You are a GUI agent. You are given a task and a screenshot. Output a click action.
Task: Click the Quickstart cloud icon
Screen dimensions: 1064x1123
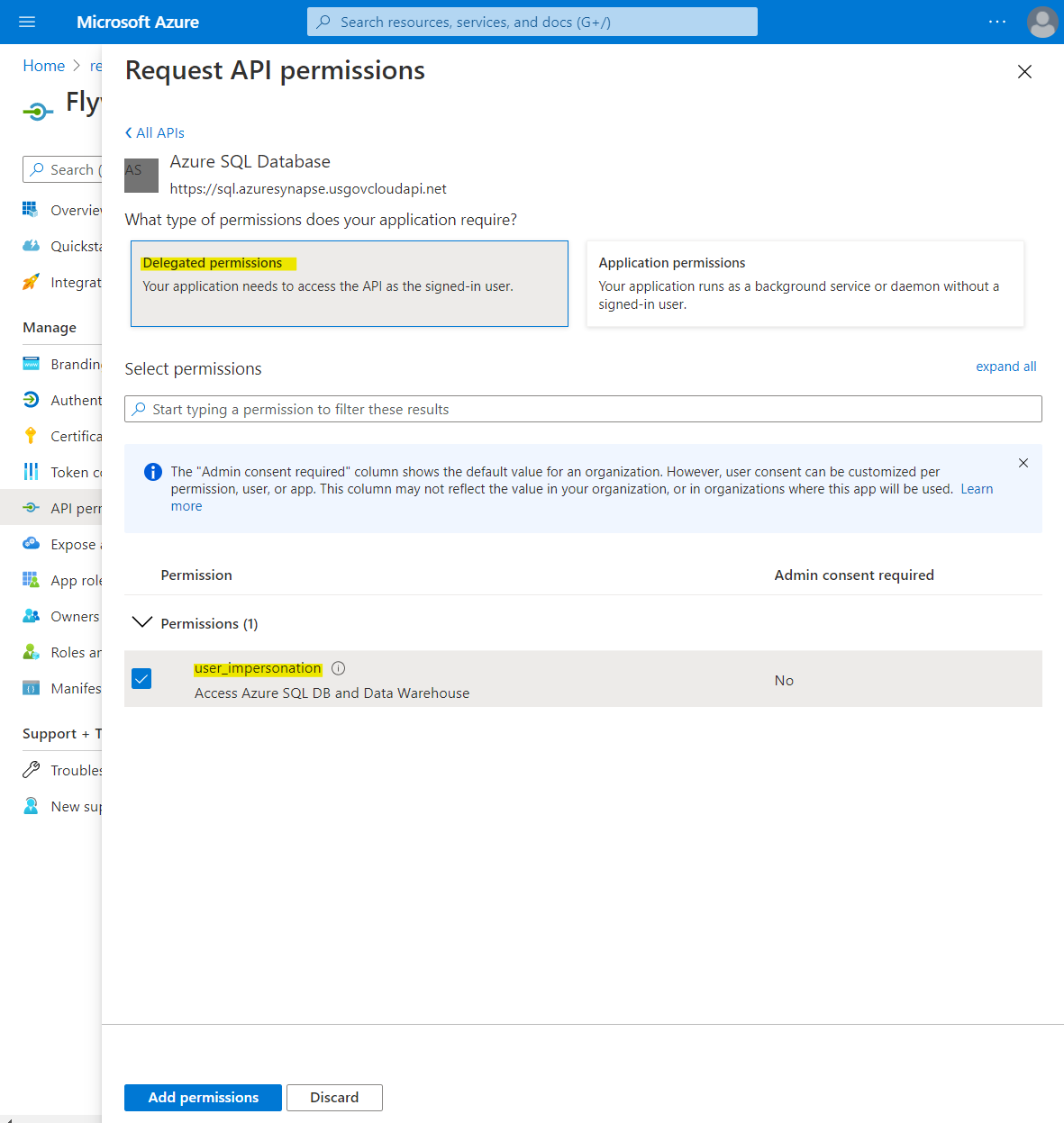click(x=31, y=246)
